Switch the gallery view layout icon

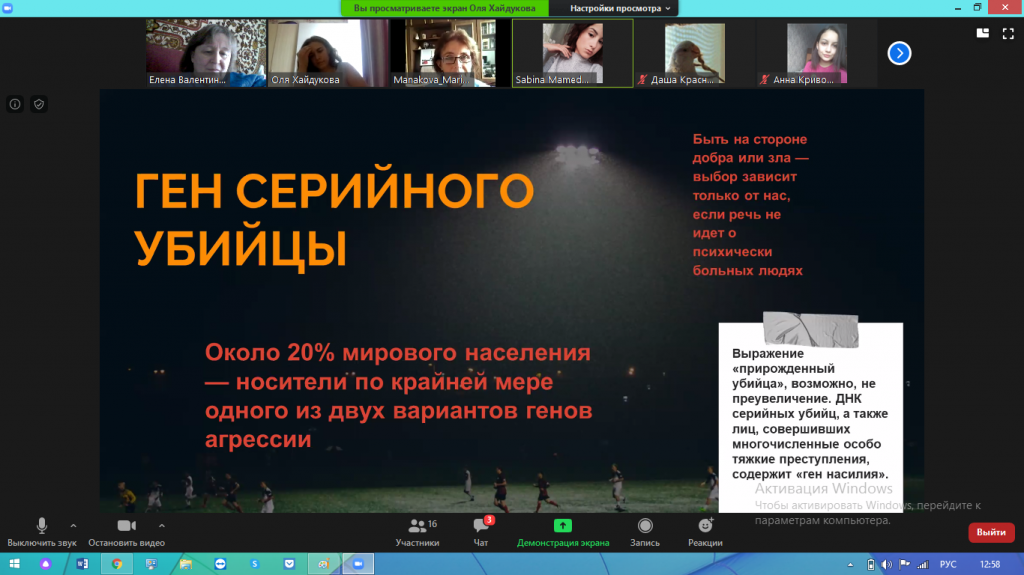[982, 32]
